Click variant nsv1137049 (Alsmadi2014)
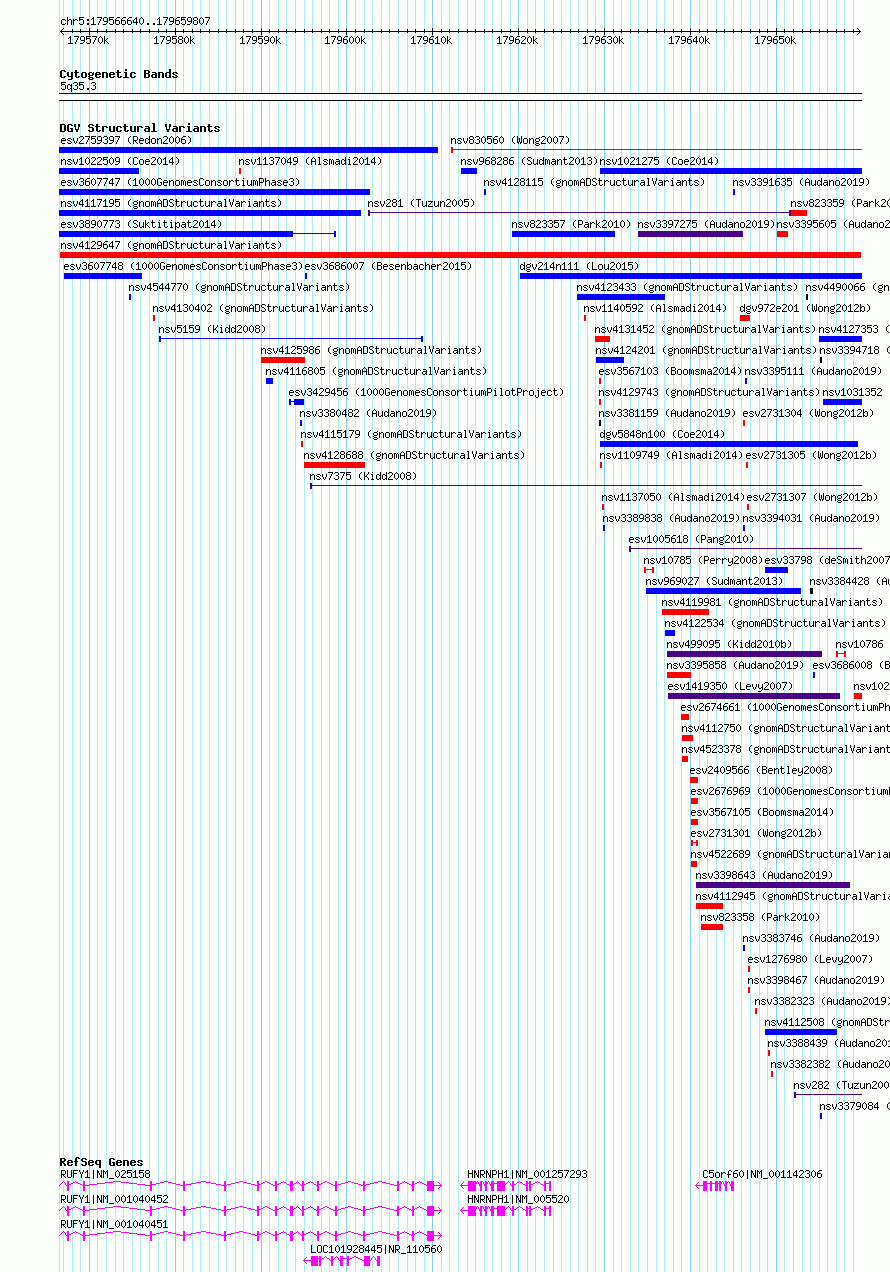 click(310, 161)
